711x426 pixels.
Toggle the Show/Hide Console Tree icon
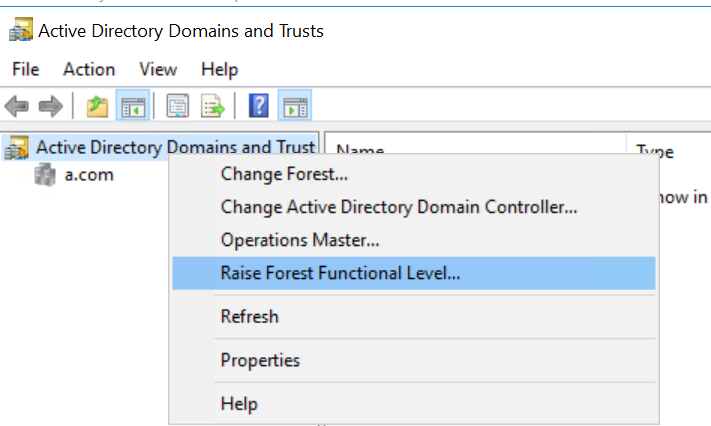coord(133,106)
